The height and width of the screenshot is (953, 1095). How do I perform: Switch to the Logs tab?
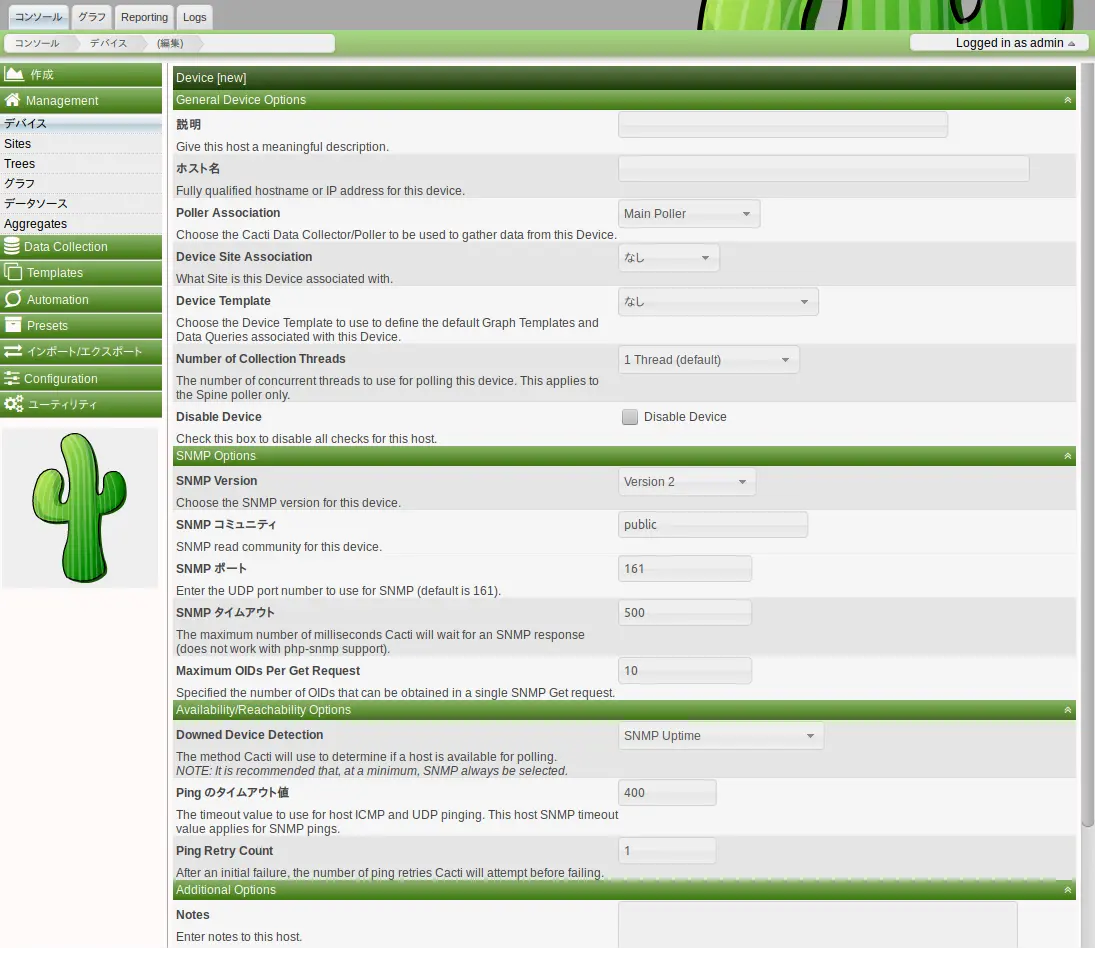(x=195, y=17)
